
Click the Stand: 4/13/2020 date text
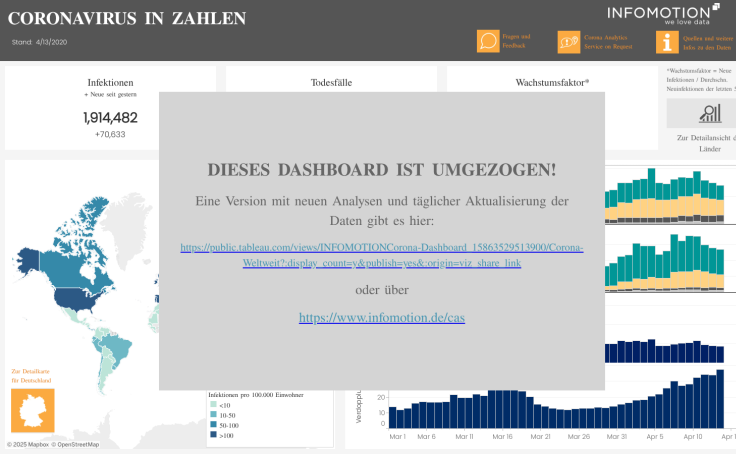39,42
